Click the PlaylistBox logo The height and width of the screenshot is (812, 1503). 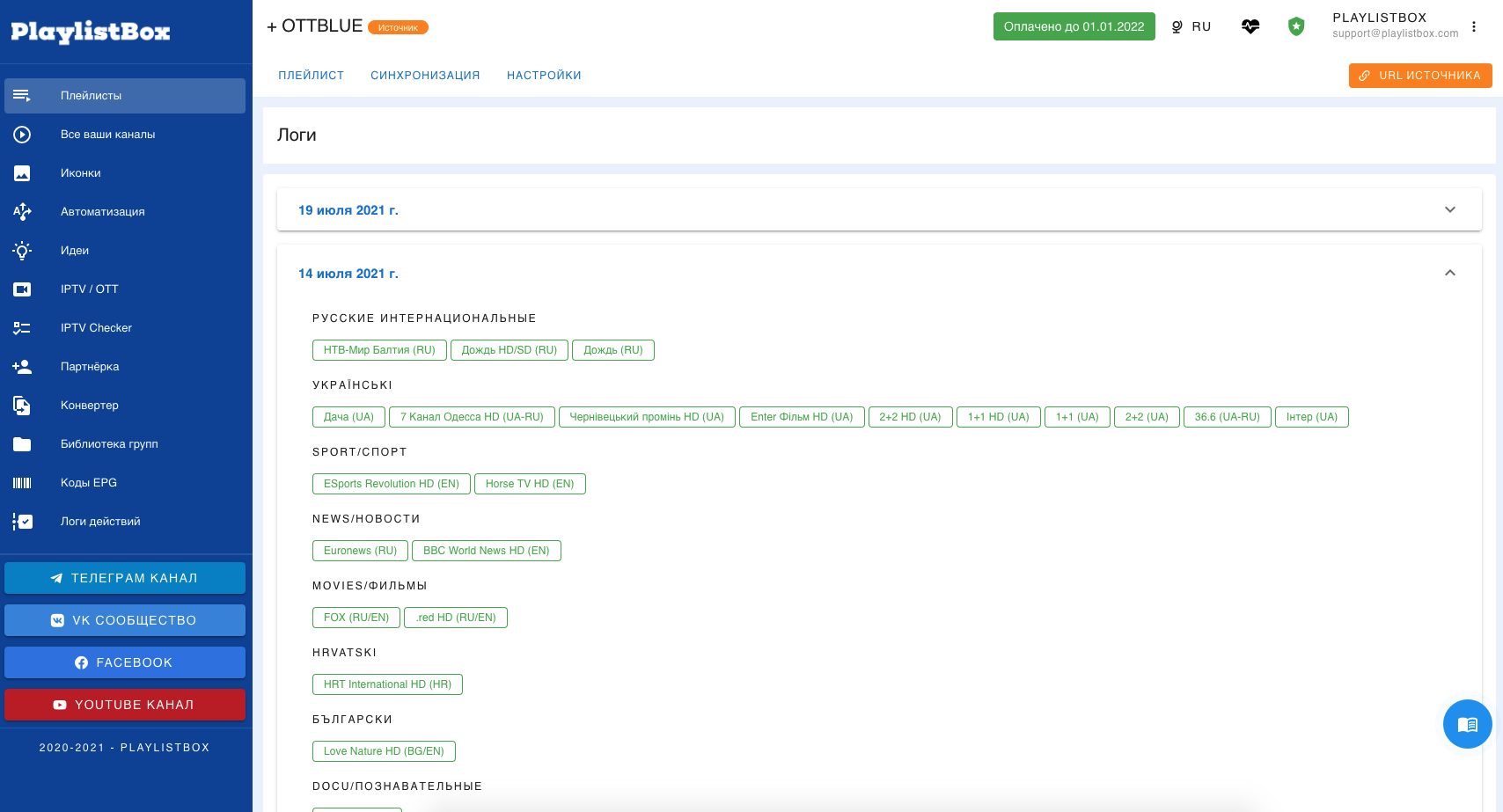(x=91, y=33)
